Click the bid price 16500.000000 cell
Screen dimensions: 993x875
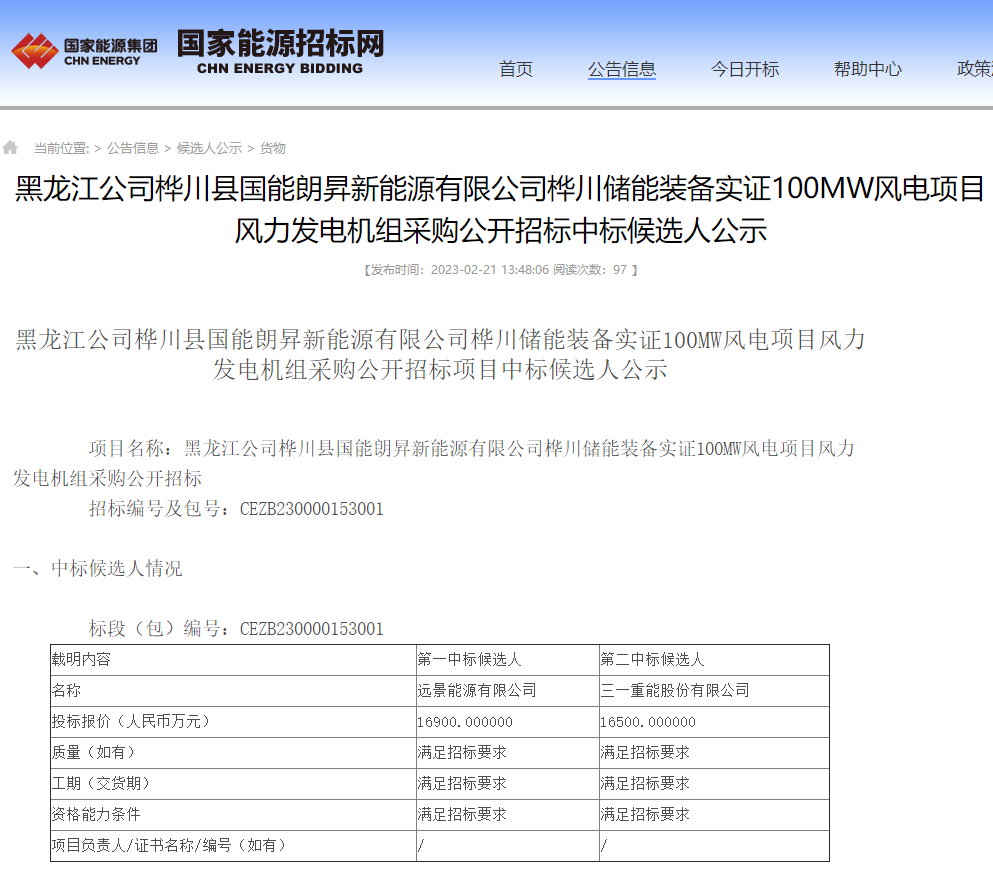(714, 722)
